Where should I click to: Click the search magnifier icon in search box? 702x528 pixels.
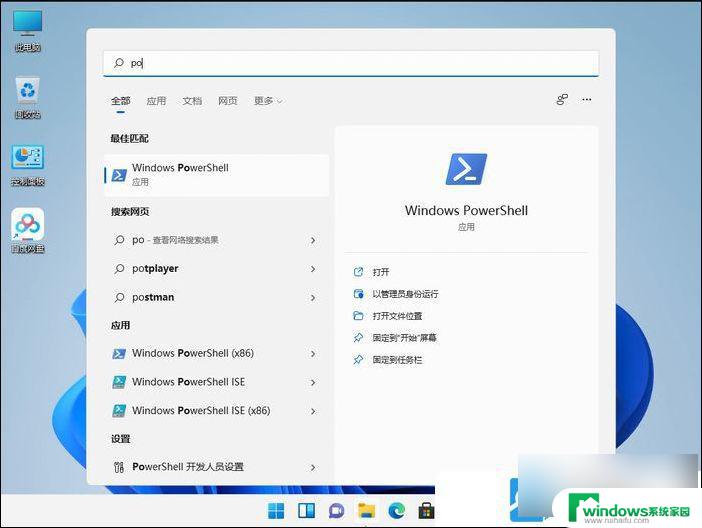click(x=119, y=63)
